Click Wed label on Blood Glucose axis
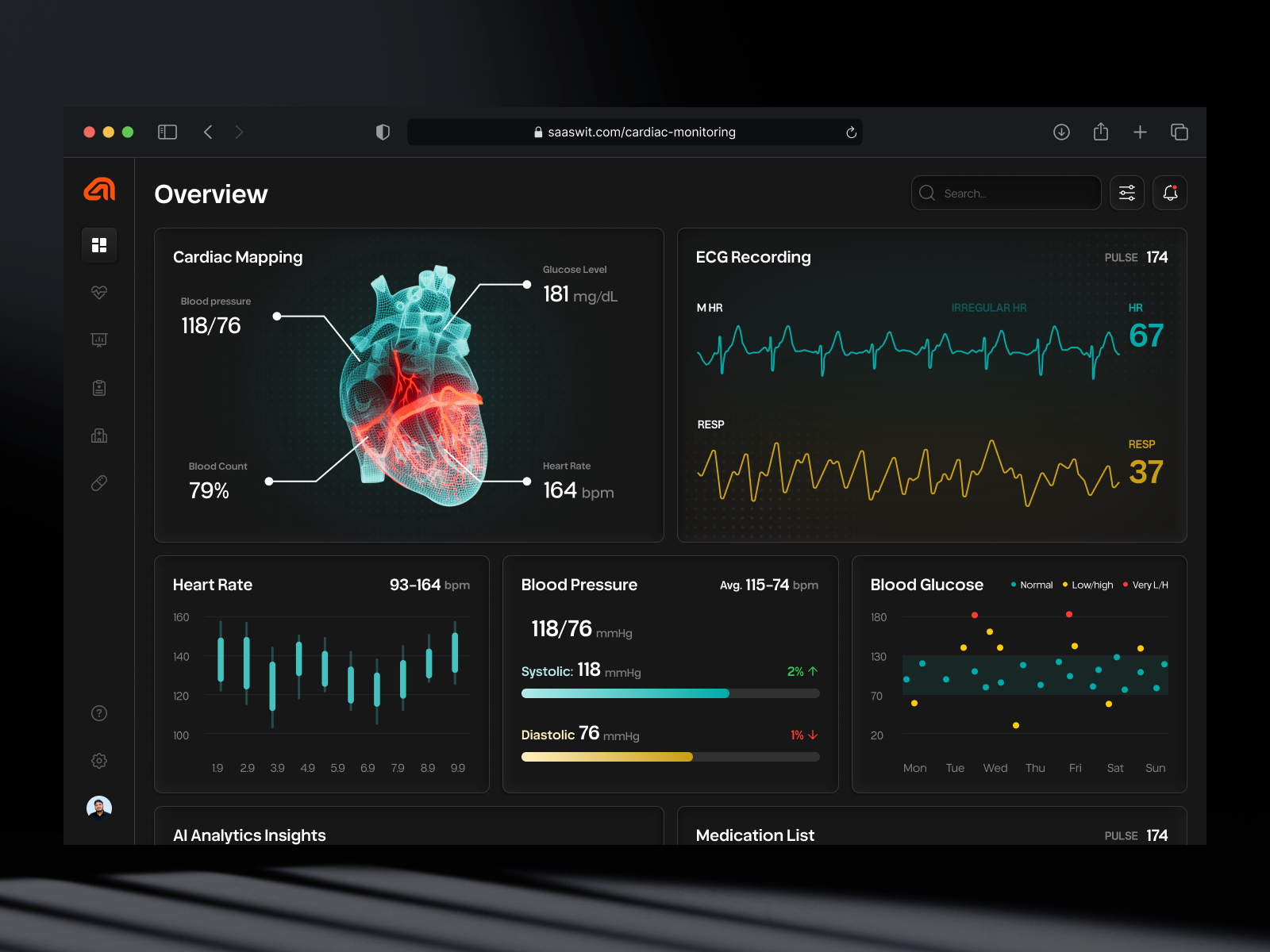 tap(995, 768)
